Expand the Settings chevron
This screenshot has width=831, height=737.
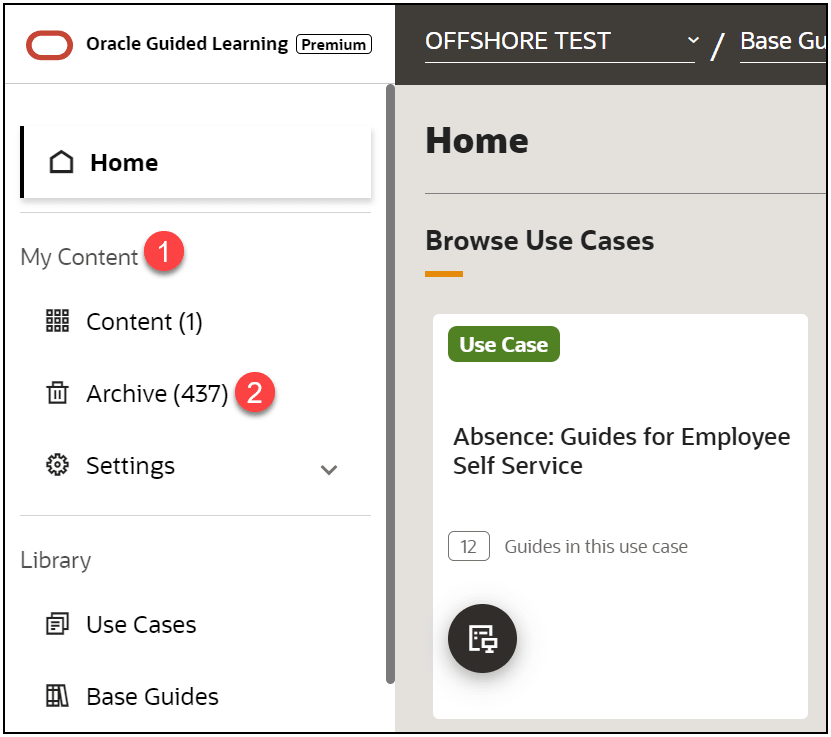pos(329,469)
